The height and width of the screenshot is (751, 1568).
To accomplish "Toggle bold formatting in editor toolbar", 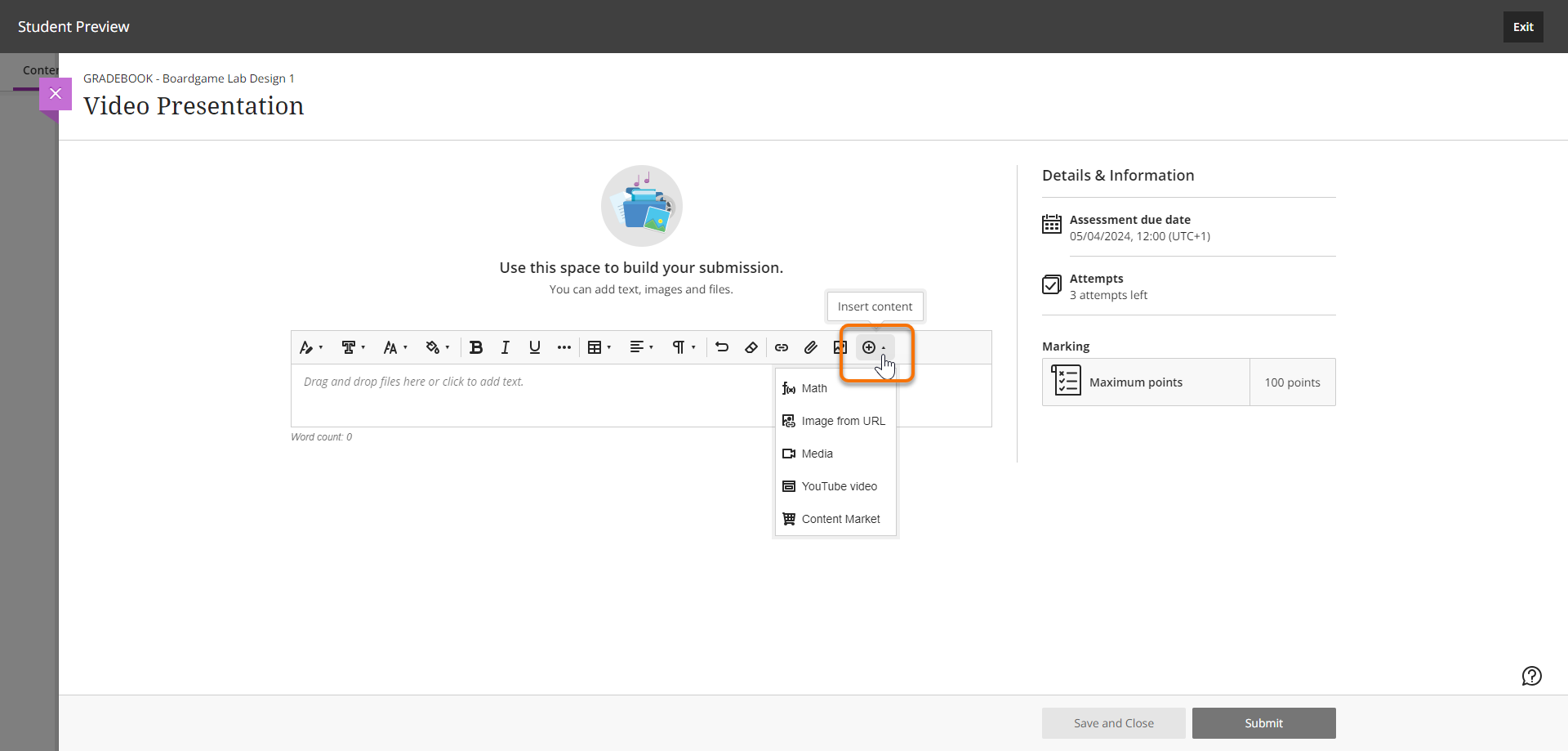I will click(476, 347).
